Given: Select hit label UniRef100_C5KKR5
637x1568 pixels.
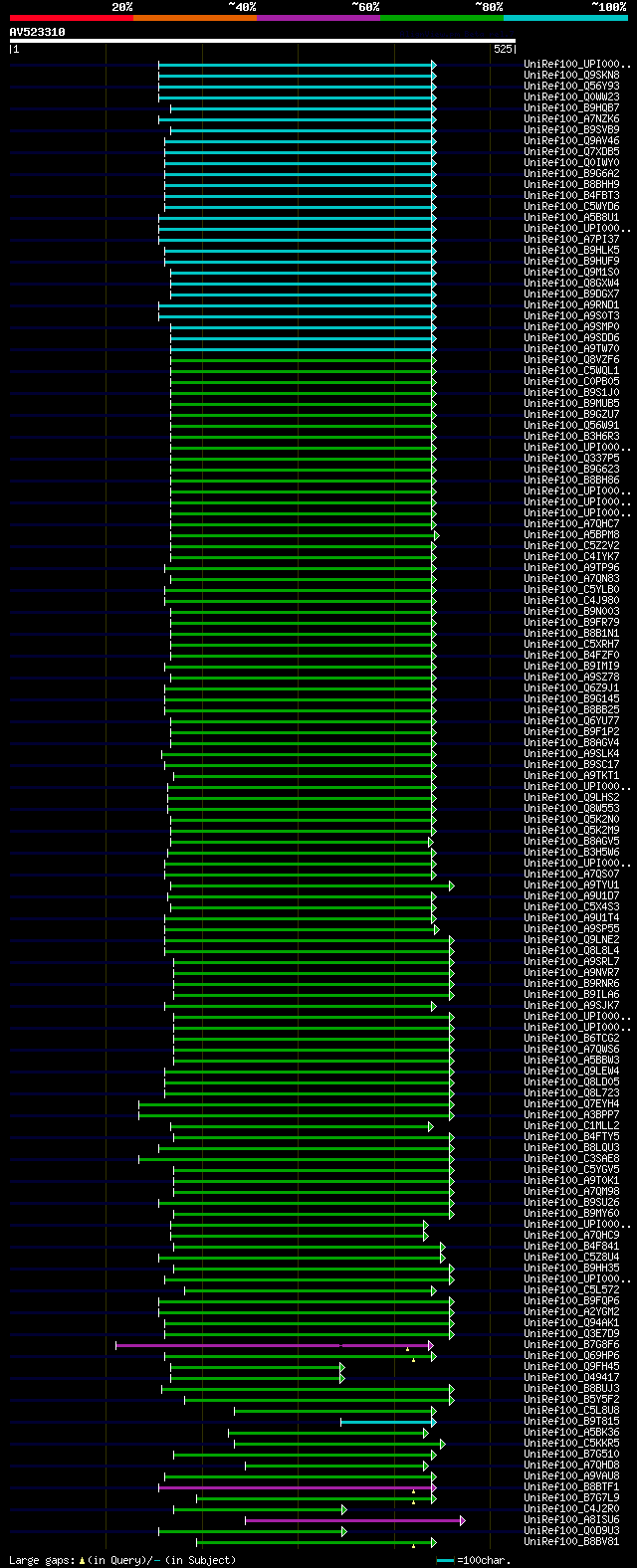Looking at the screenshot, I should 571,1443.
